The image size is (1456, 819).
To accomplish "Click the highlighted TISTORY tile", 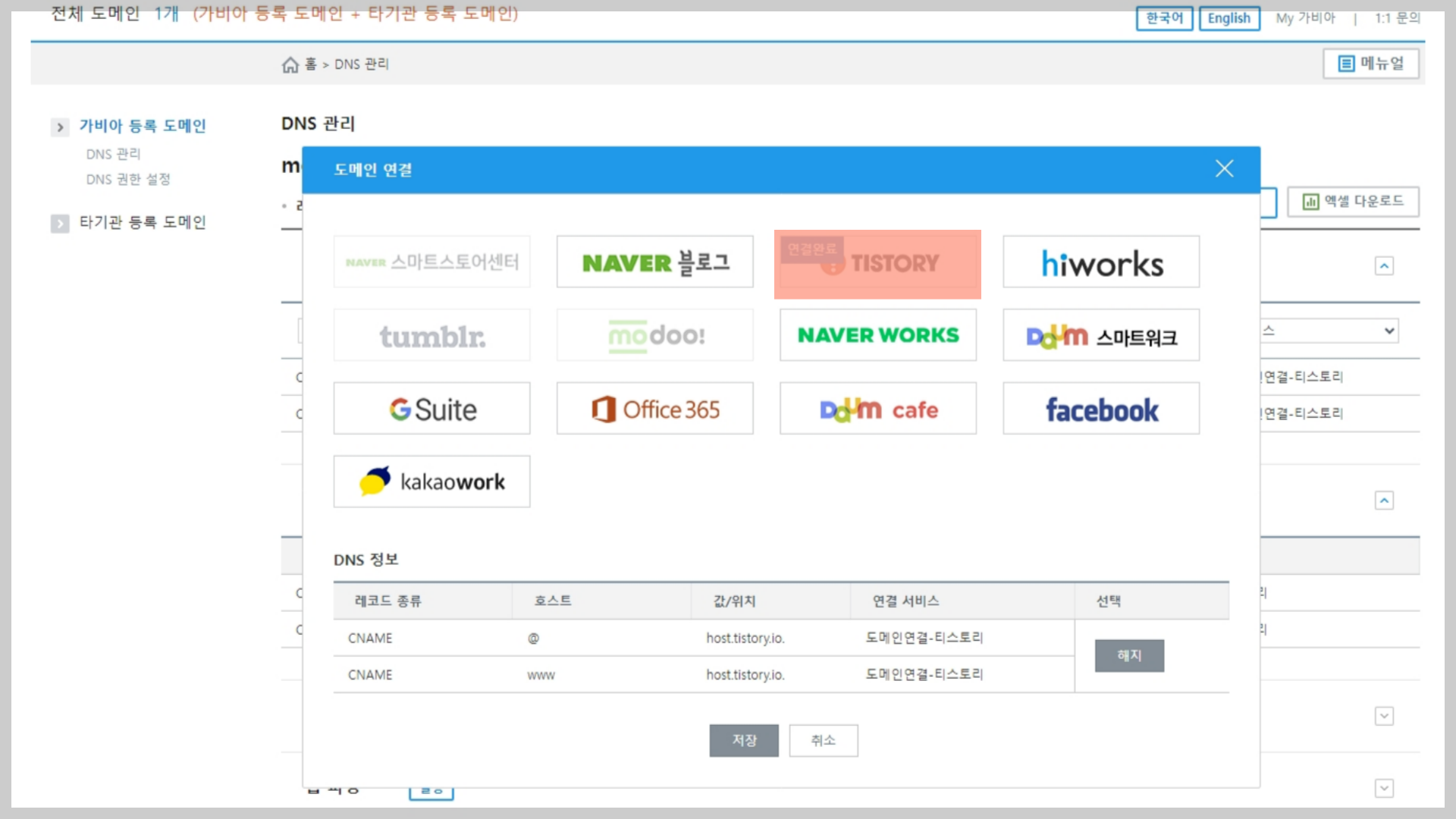I will 877,264.
